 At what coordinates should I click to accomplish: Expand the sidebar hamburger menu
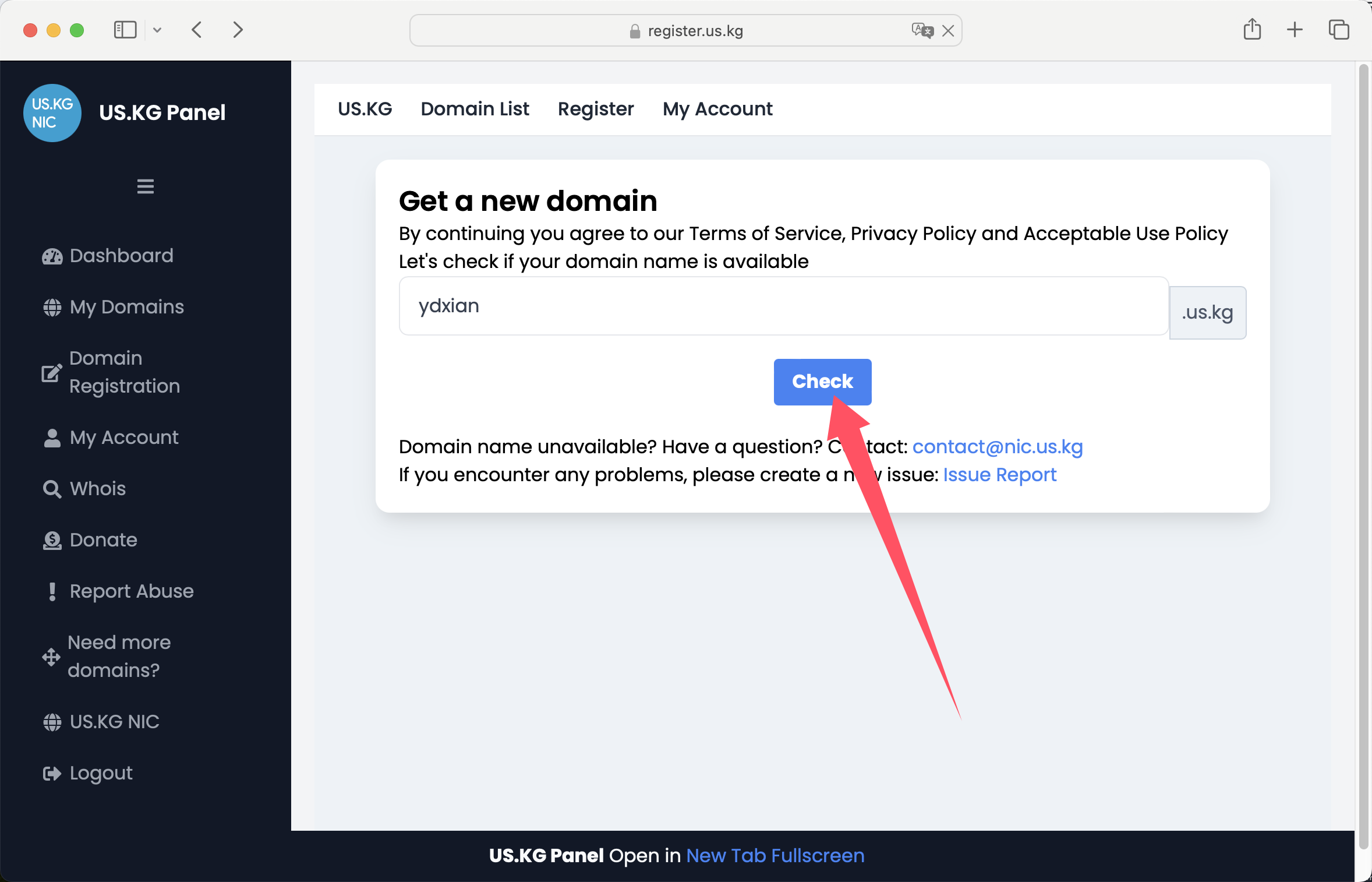(x=145, y=187)
